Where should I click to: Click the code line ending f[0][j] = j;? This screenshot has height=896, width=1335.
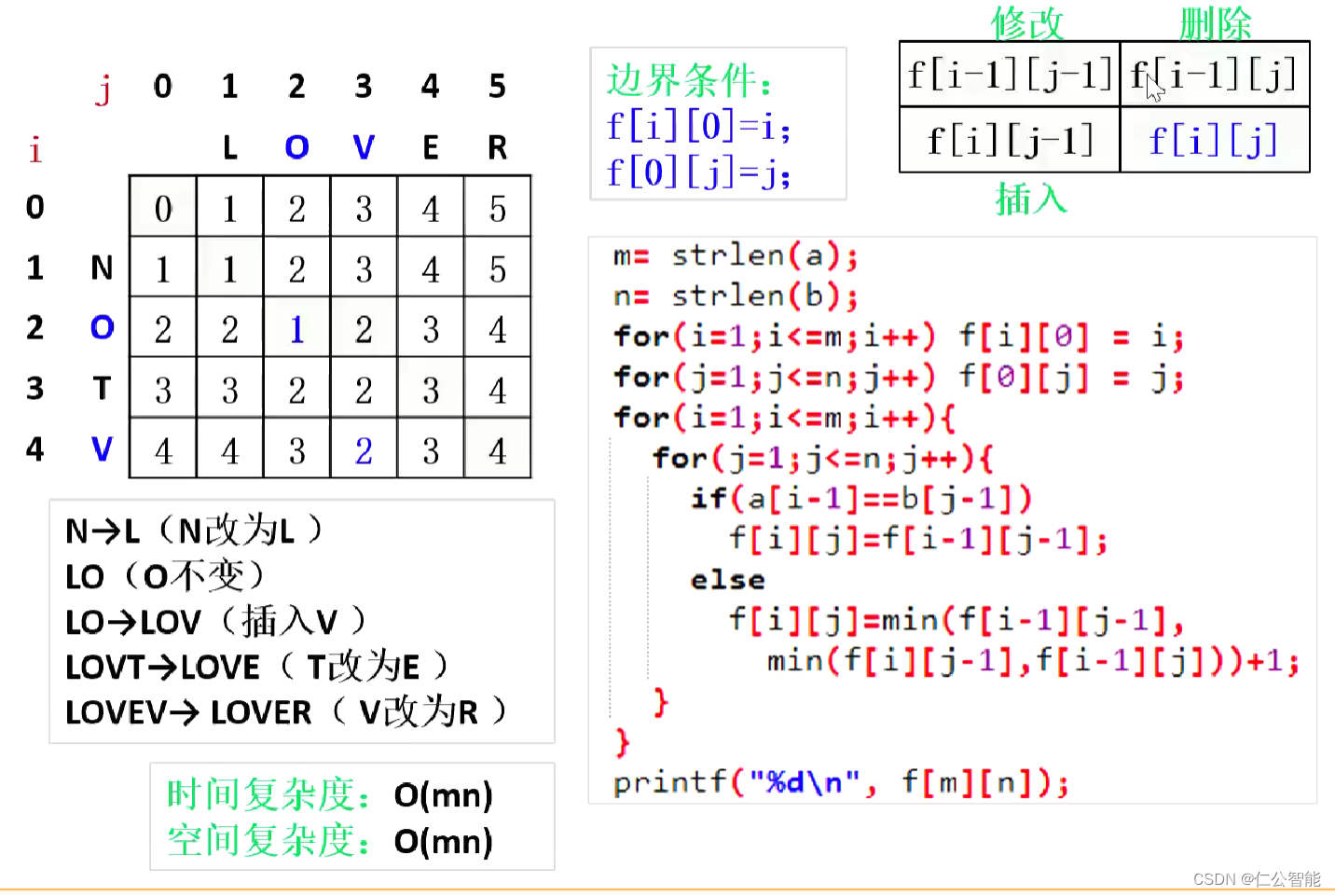[x=899, y=377]
